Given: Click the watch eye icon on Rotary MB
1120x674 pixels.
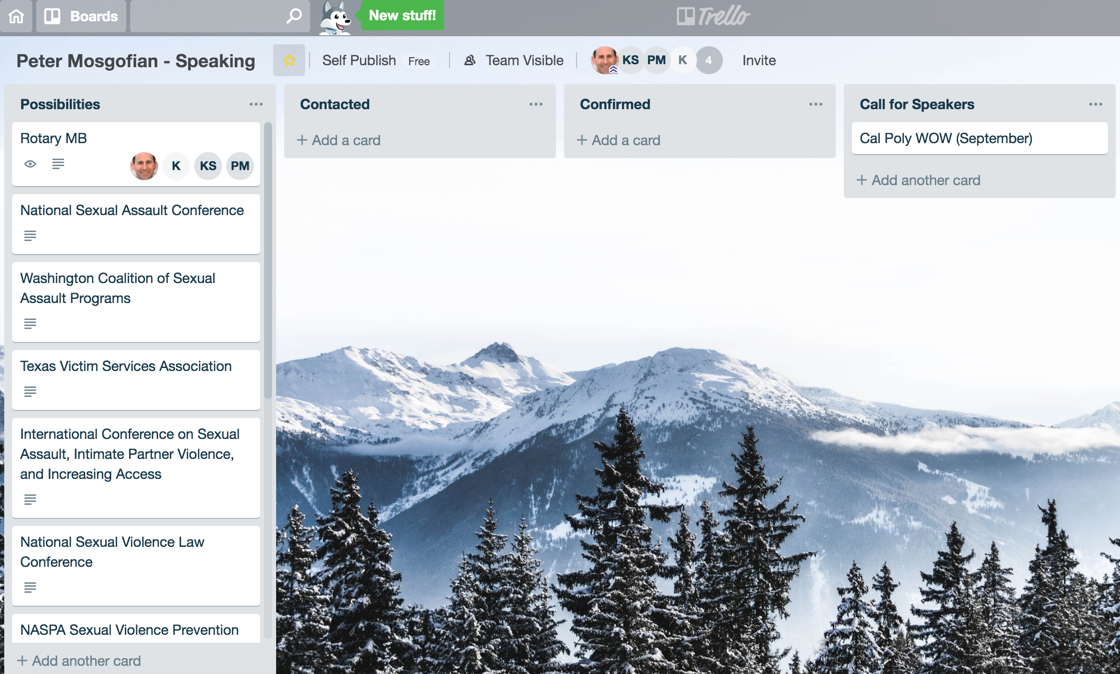Looking at the screenshot, I should (x=30, y=164).
